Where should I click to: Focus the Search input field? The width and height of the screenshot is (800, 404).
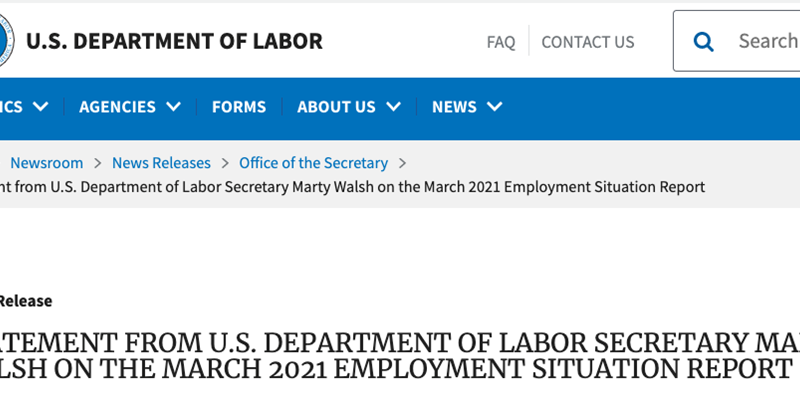coord(765,41)
